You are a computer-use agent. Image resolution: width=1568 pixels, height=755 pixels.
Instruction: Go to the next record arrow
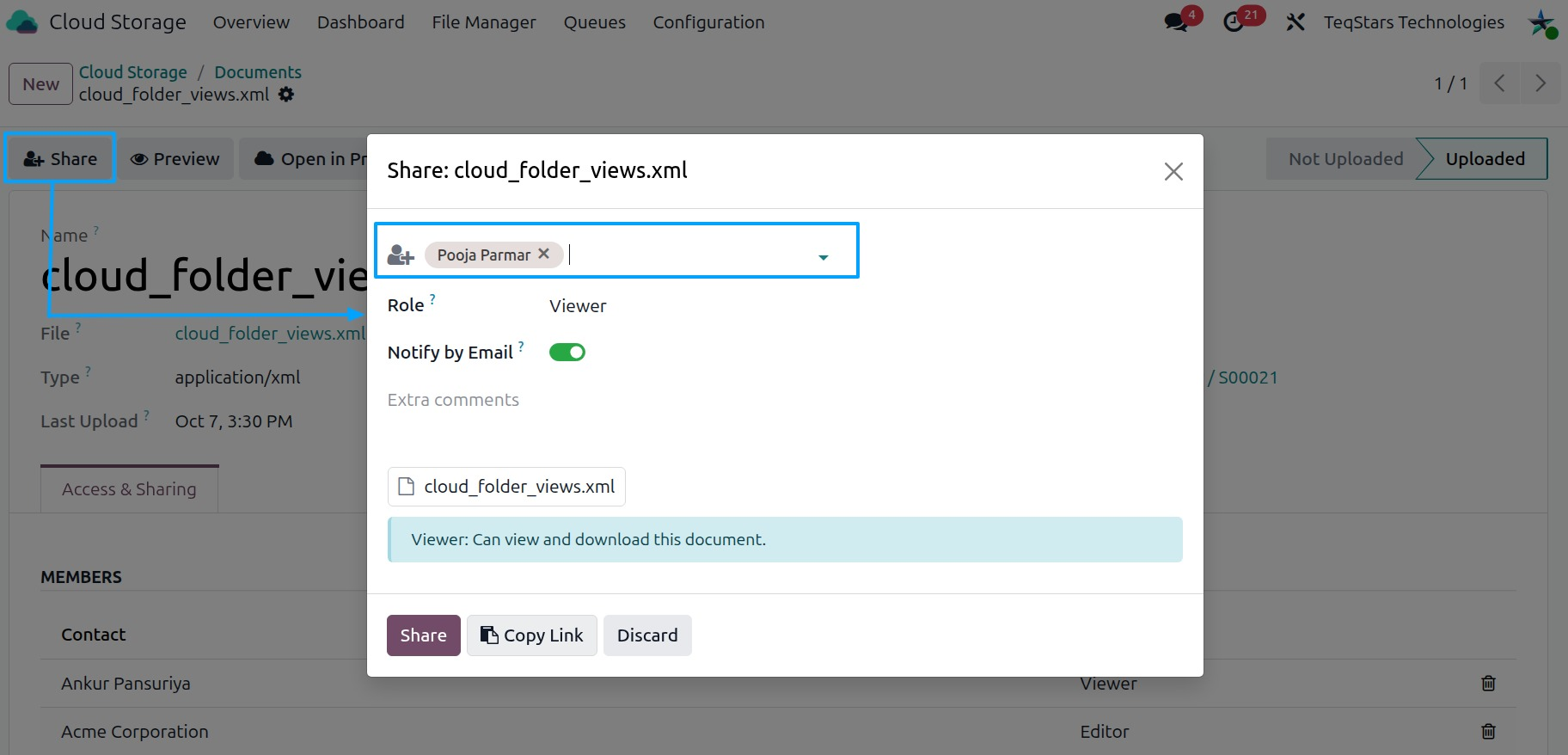click(1540, 83)
